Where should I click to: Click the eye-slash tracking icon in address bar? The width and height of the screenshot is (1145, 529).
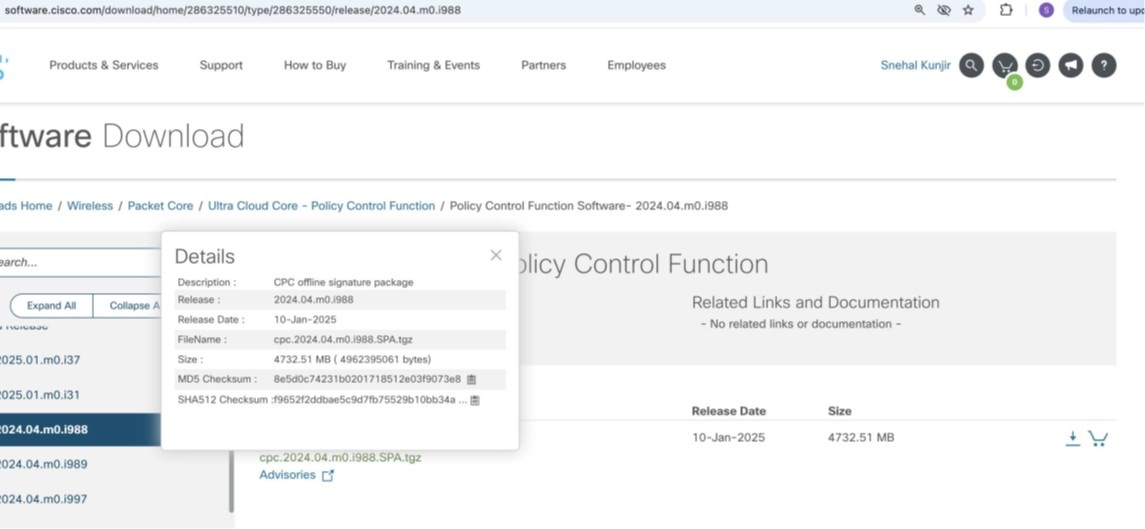[x=943, y=10]
